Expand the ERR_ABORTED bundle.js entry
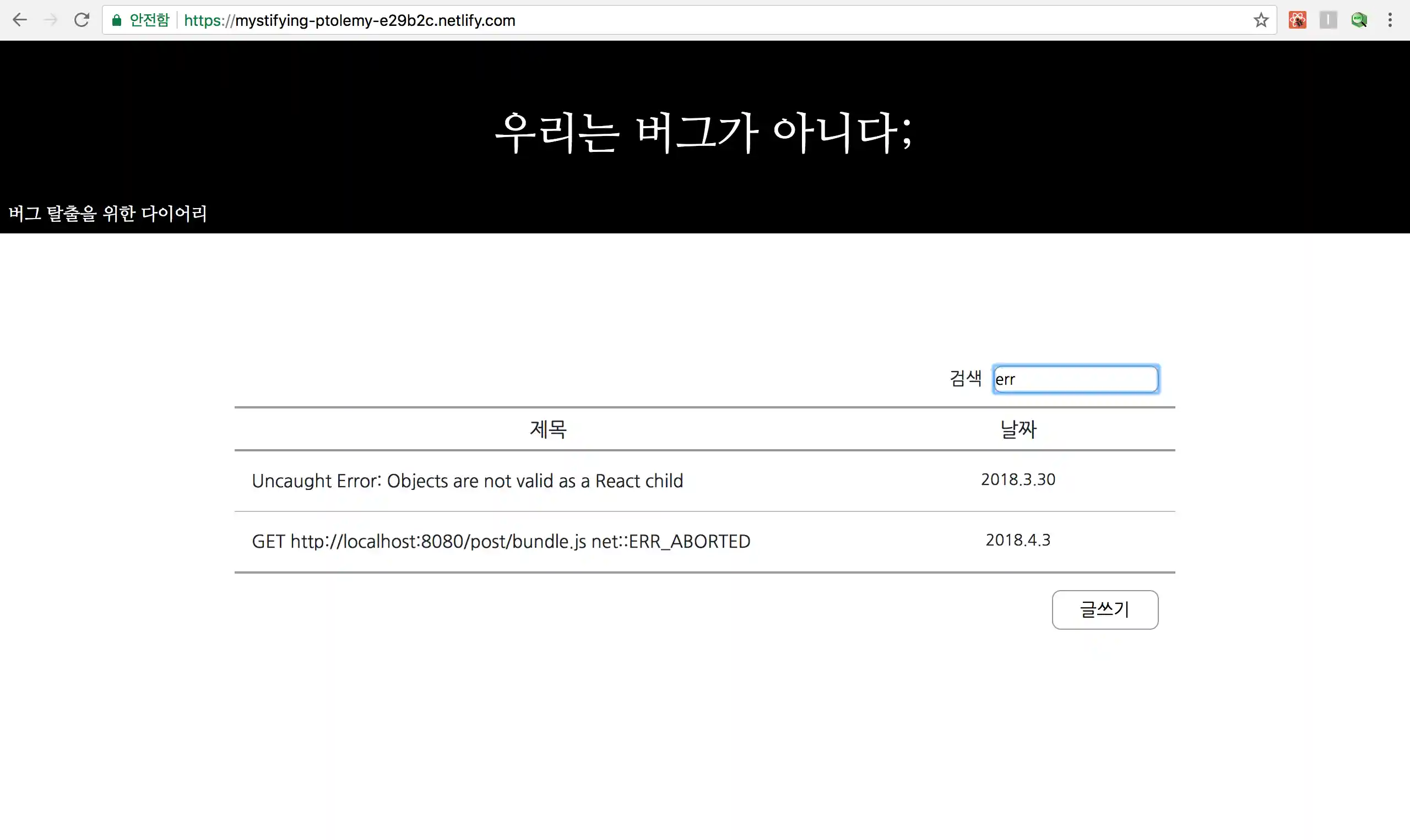The width and height of the screenshot is (1410, 840). tap(501, 541)
